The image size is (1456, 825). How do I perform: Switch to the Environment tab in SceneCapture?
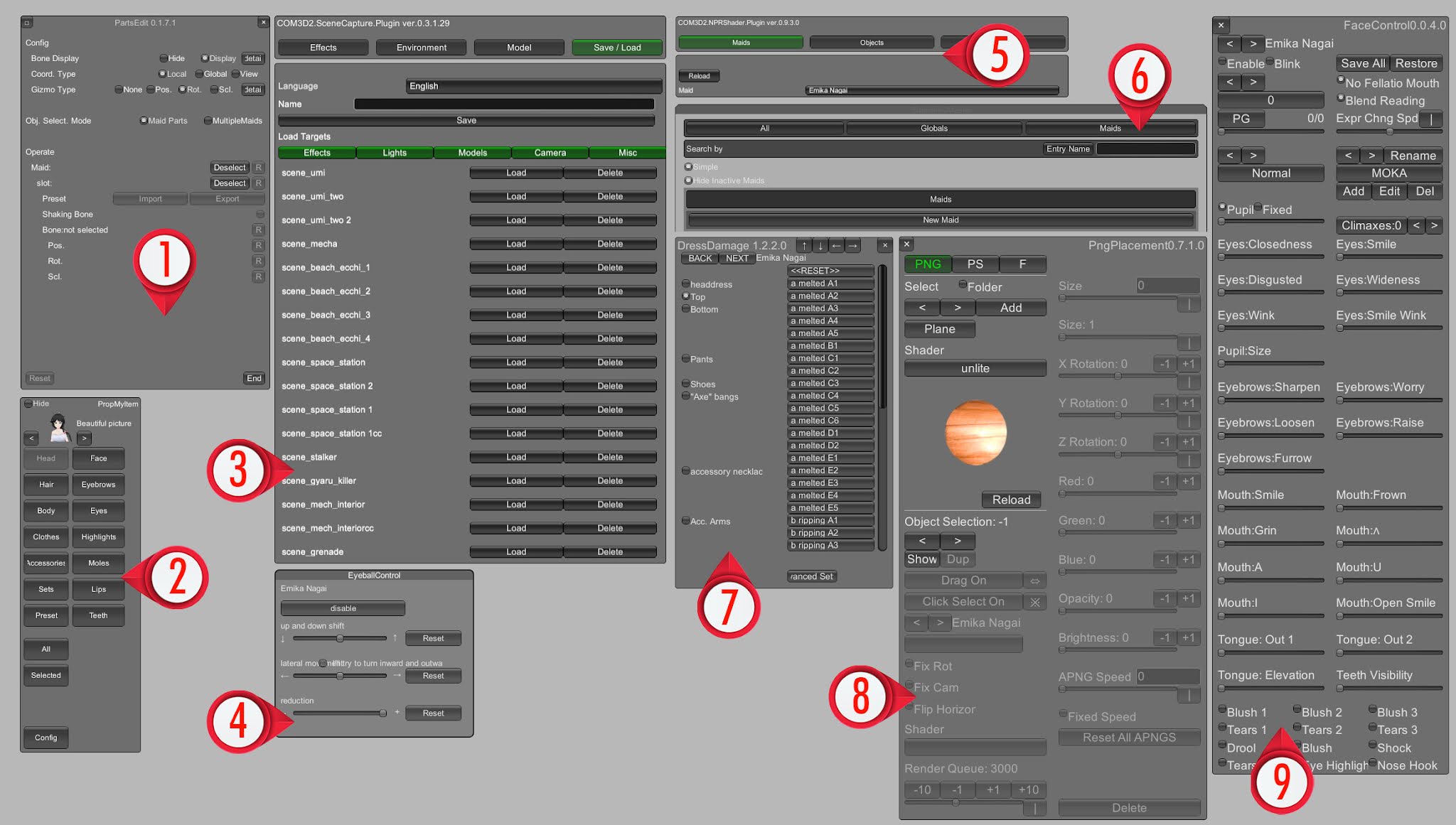pyautogui.click(x=421, y=48)
